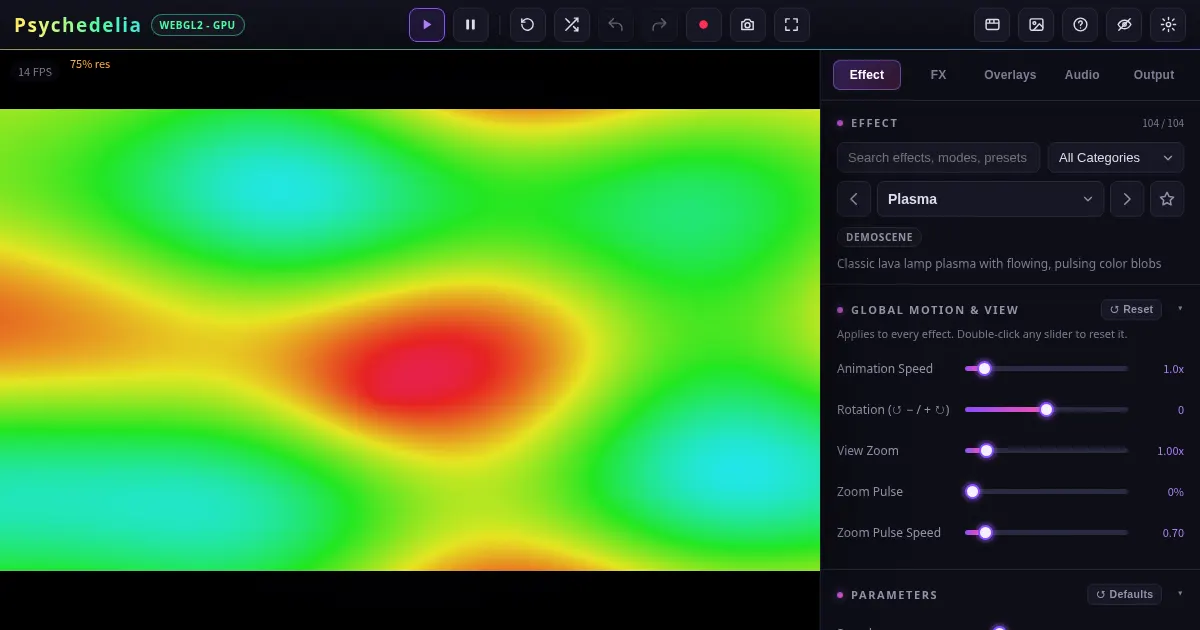
Task: Open the presets panel icon
Action: (992, 25)
